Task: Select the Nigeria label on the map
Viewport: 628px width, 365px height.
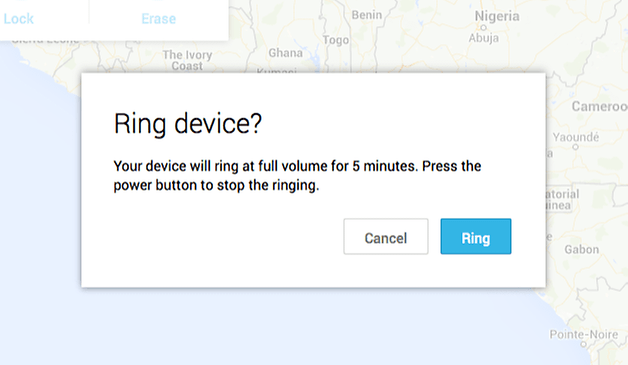Action: [497, 16]
